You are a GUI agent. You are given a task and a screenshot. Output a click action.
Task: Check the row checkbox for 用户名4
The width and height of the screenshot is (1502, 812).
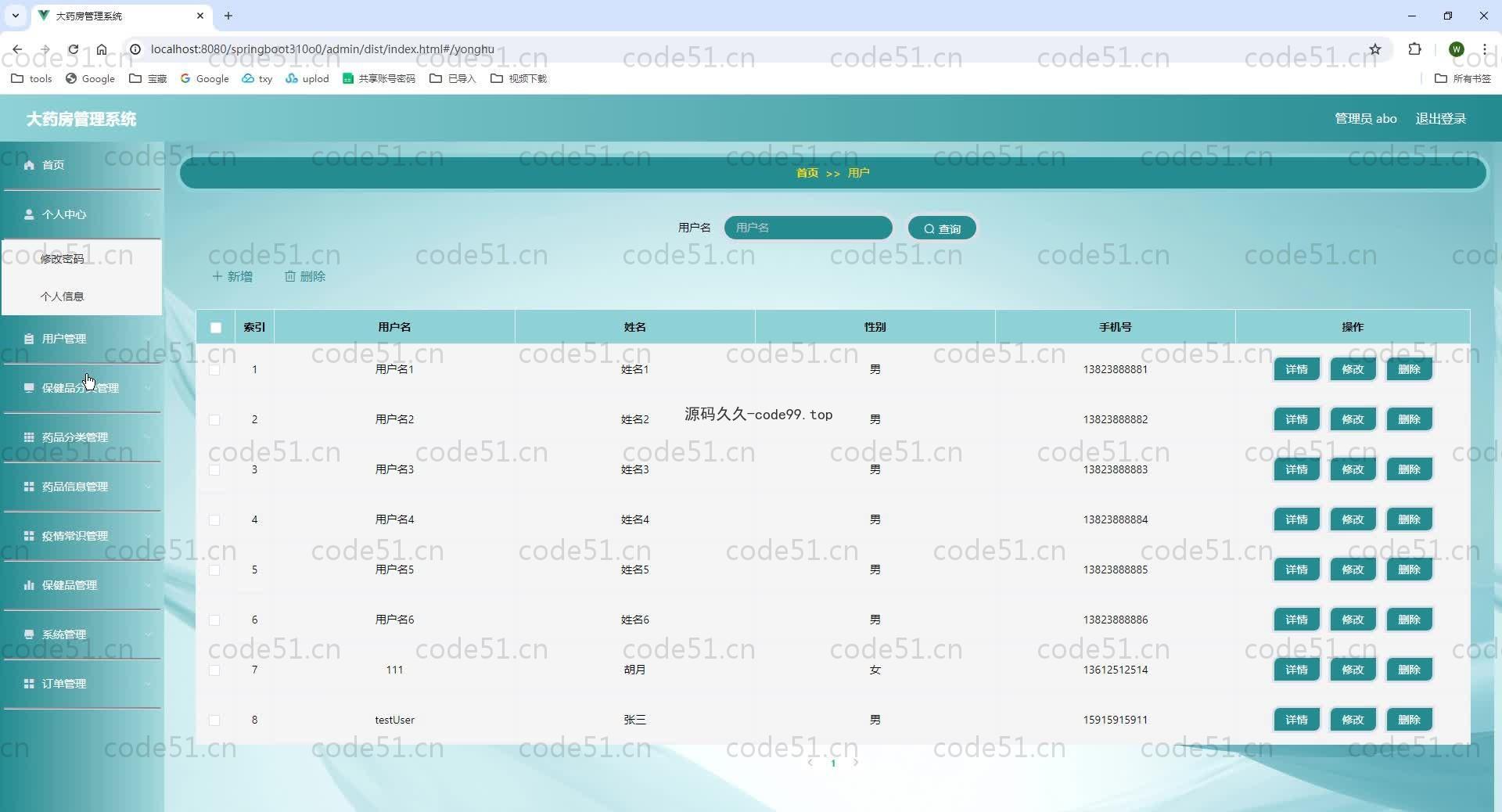[214, 520]
